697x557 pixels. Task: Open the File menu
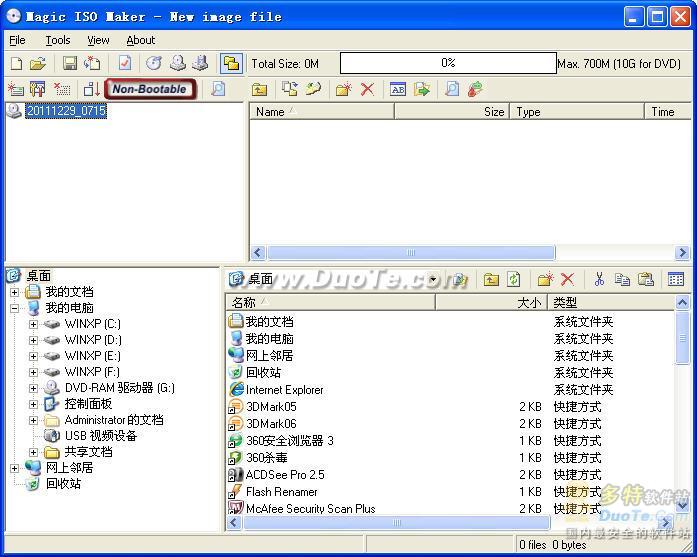17,40
